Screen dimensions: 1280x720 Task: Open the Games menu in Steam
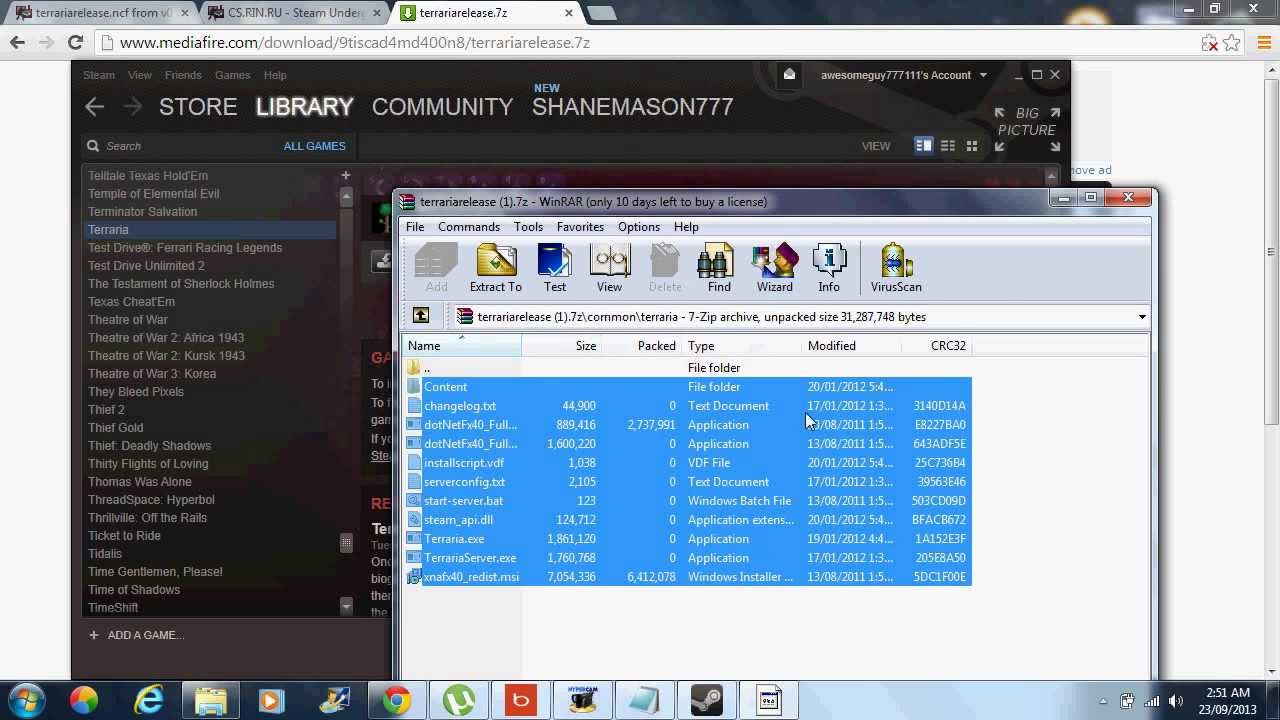click(233, 75)
